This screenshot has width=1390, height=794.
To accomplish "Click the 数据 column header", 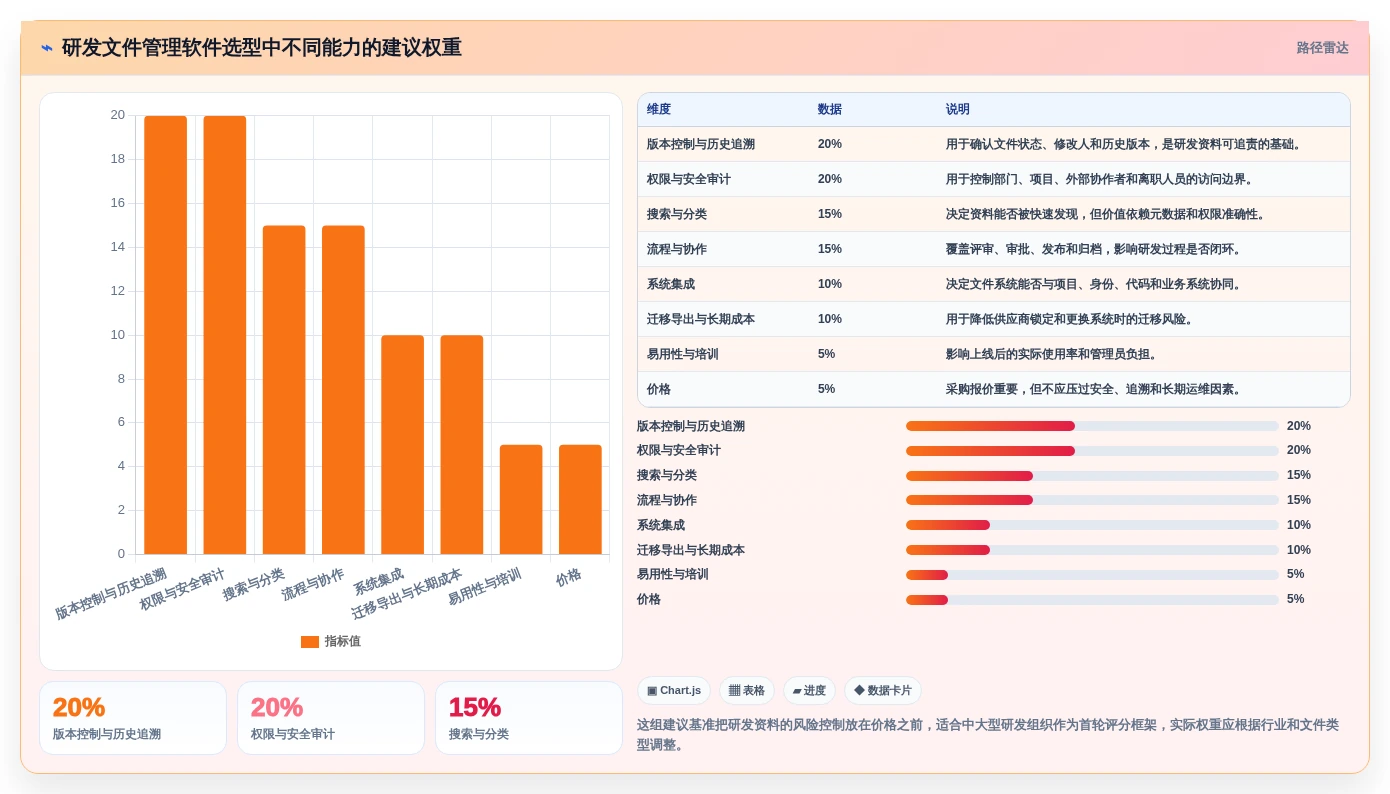I will coord(830,109).
